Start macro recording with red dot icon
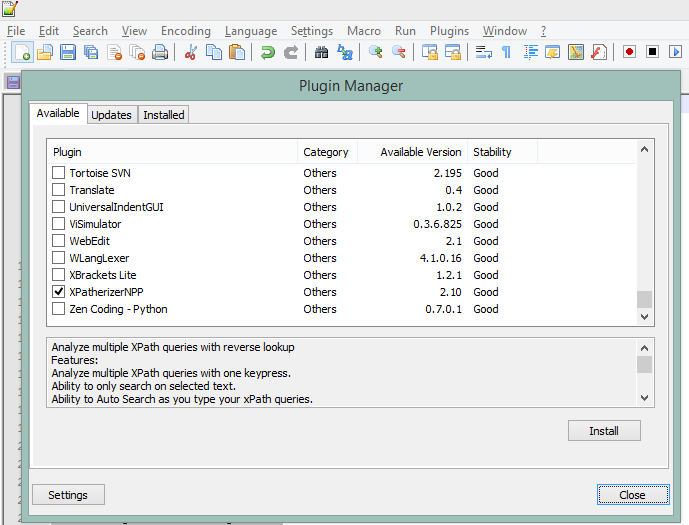 pyautogui.click(x=629, y=52)
